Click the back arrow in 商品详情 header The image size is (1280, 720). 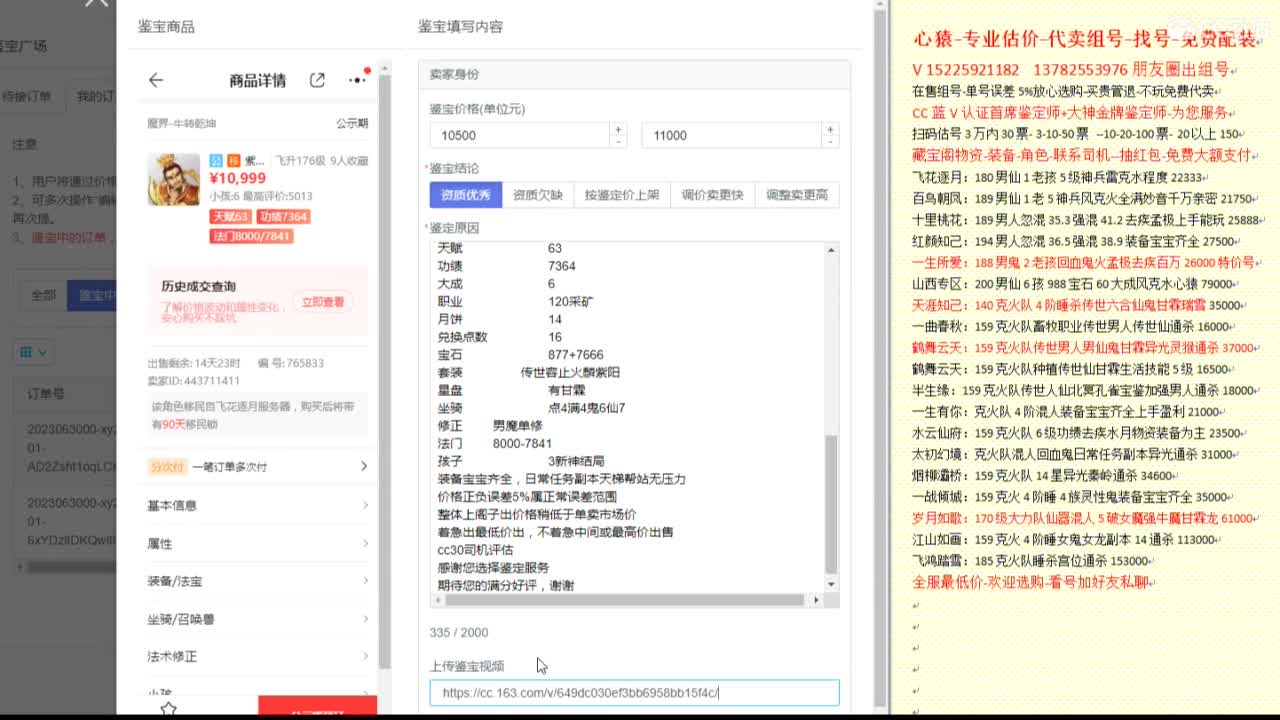[x=155, y=80]
